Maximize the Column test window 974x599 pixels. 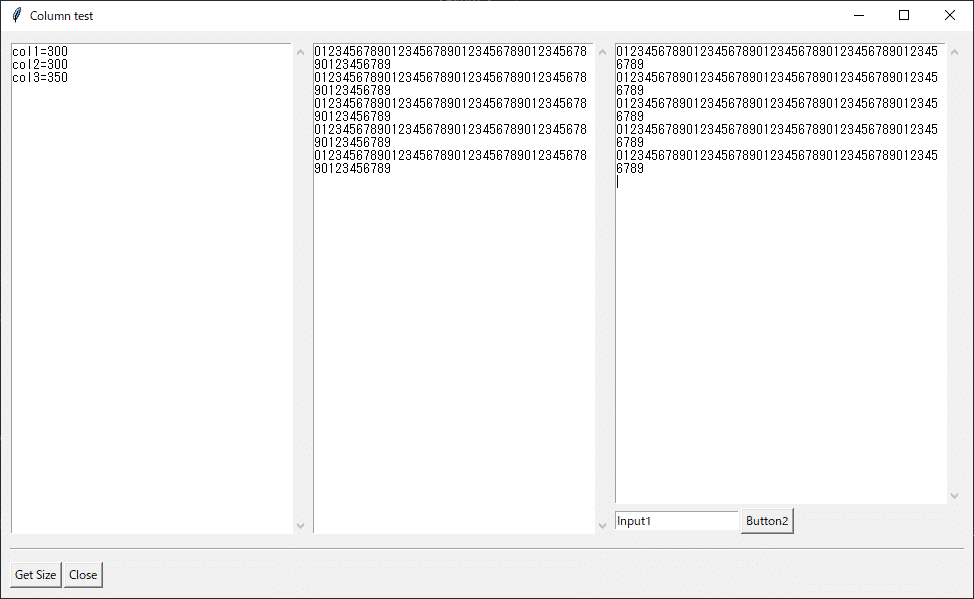pyautogui.click(x=904, y=15)
